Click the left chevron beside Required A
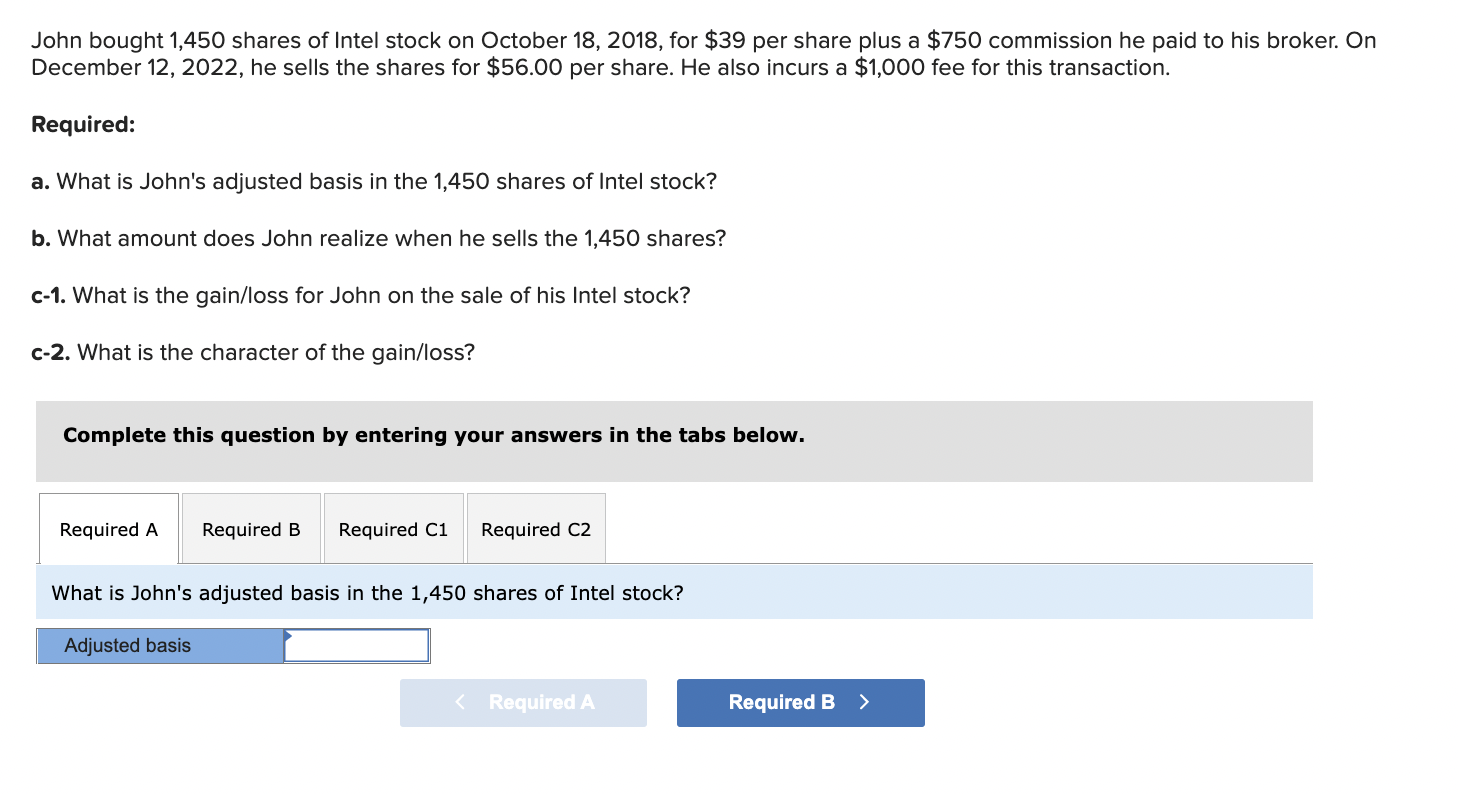 460,702
